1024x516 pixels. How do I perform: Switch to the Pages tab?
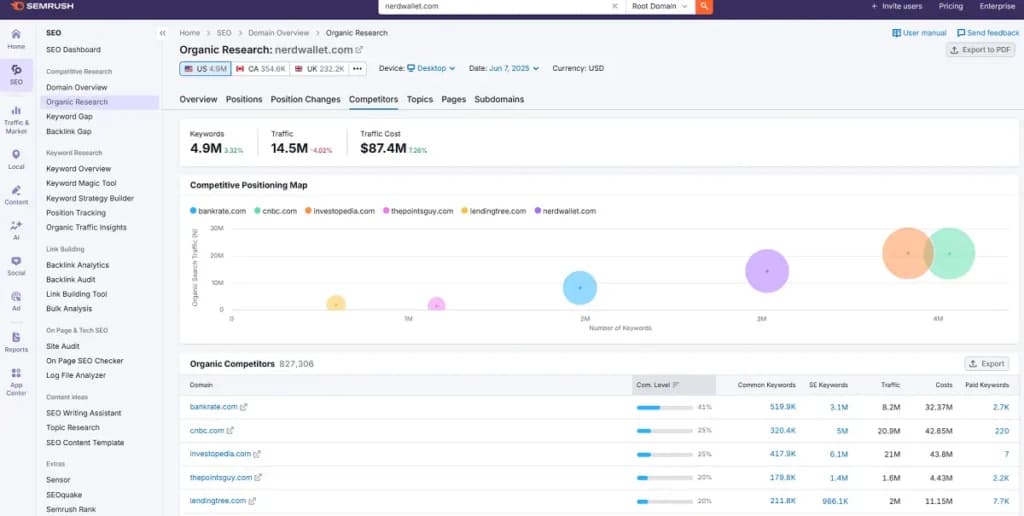[454, 99]
